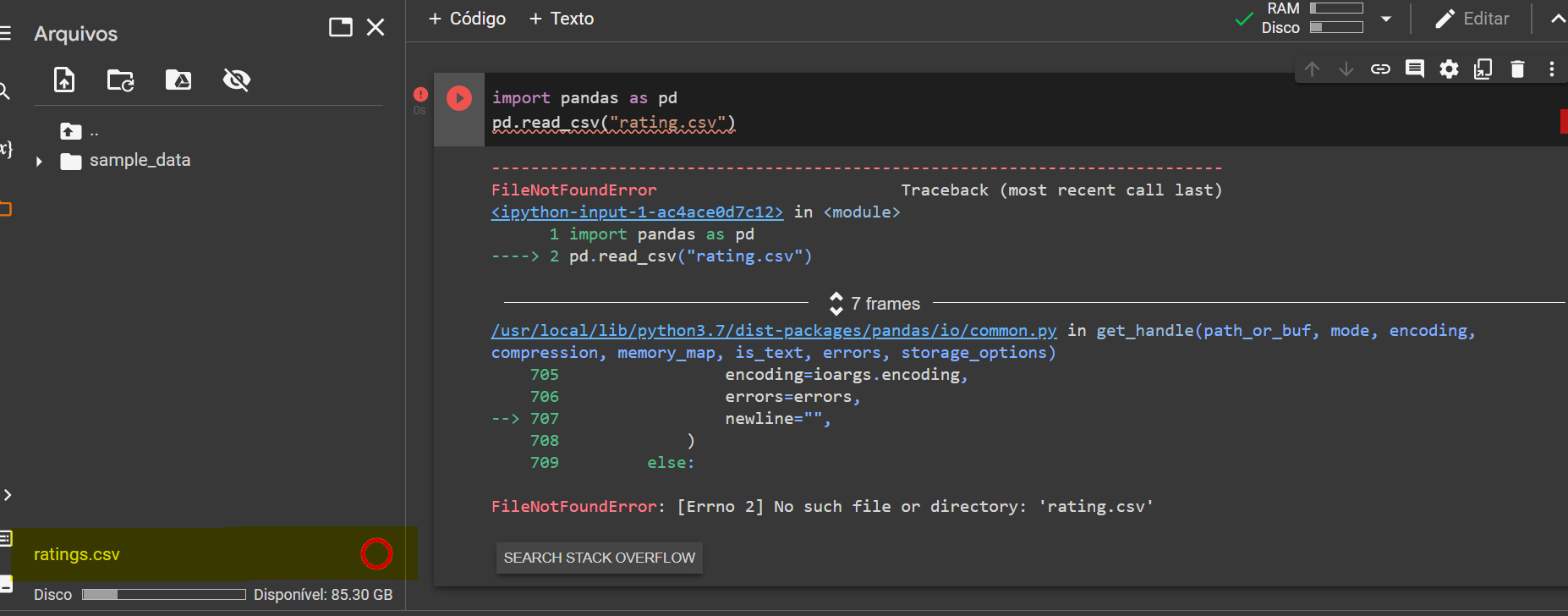Move cell up arrow
This screenshot has height=616, width=1568.
pos(1312,69)
